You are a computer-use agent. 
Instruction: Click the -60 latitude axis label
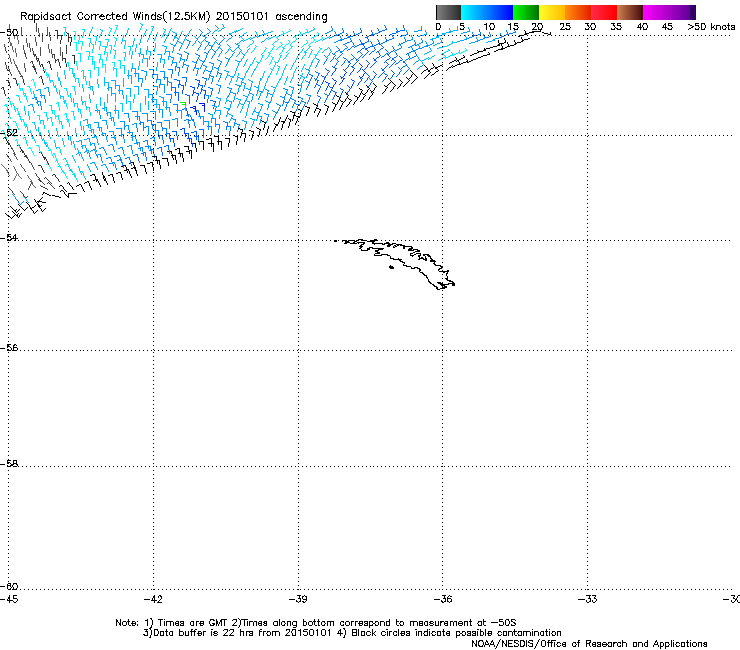click(9, 586)
